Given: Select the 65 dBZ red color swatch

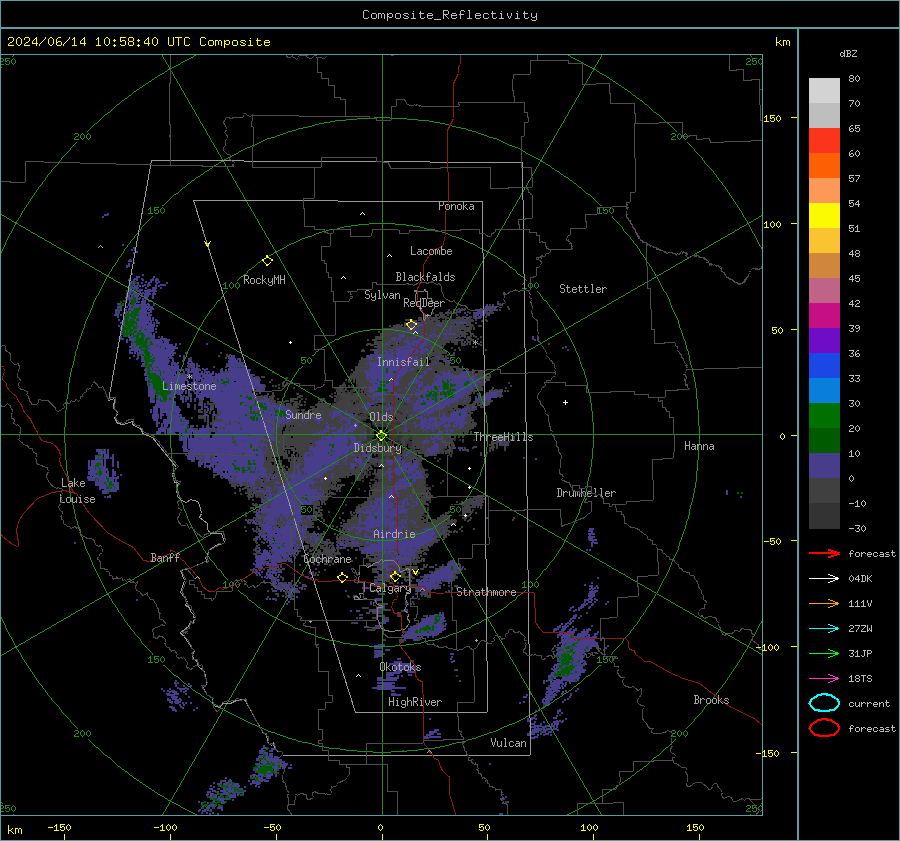Looking at the screenshot, I should [824, 141].
